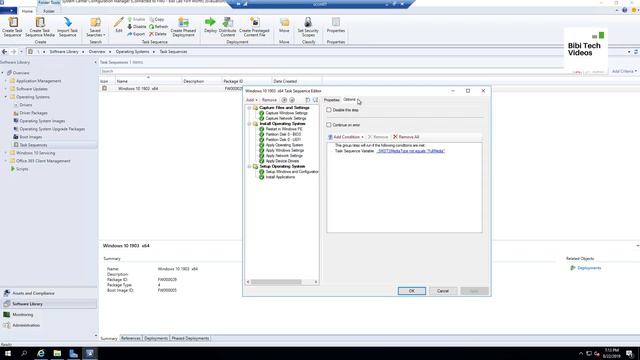Click the move step down icon
Viewport: 640px width, 360px height.
tap(292, 100)
